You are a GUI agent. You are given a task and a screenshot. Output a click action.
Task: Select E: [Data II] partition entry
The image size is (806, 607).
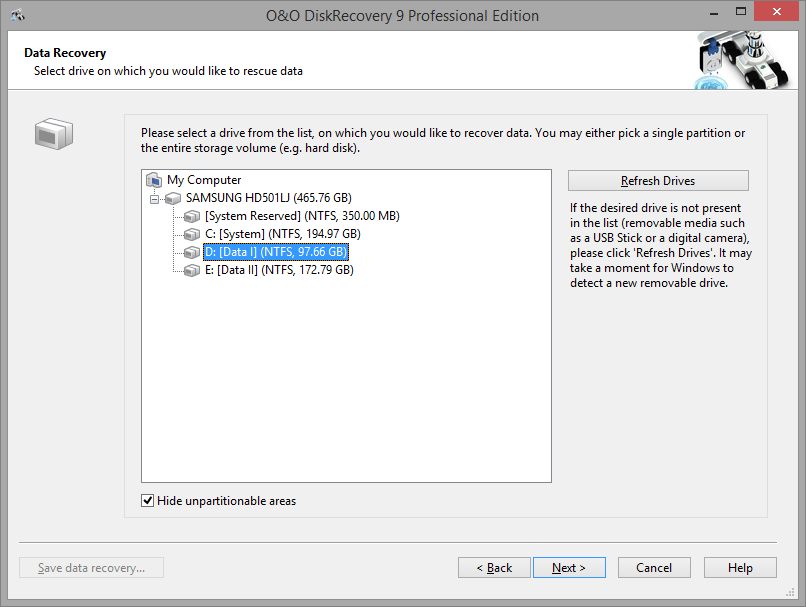[278, 270]
